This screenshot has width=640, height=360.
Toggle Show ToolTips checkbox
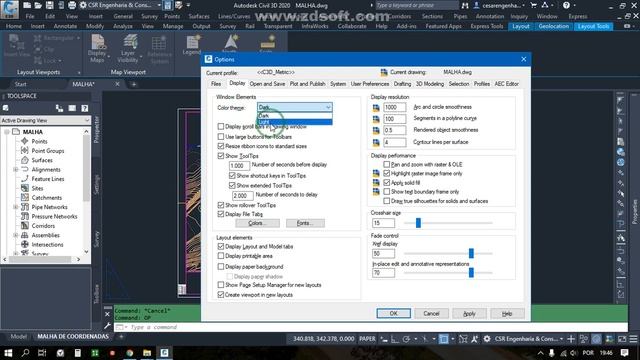click(x=221, y=156)
